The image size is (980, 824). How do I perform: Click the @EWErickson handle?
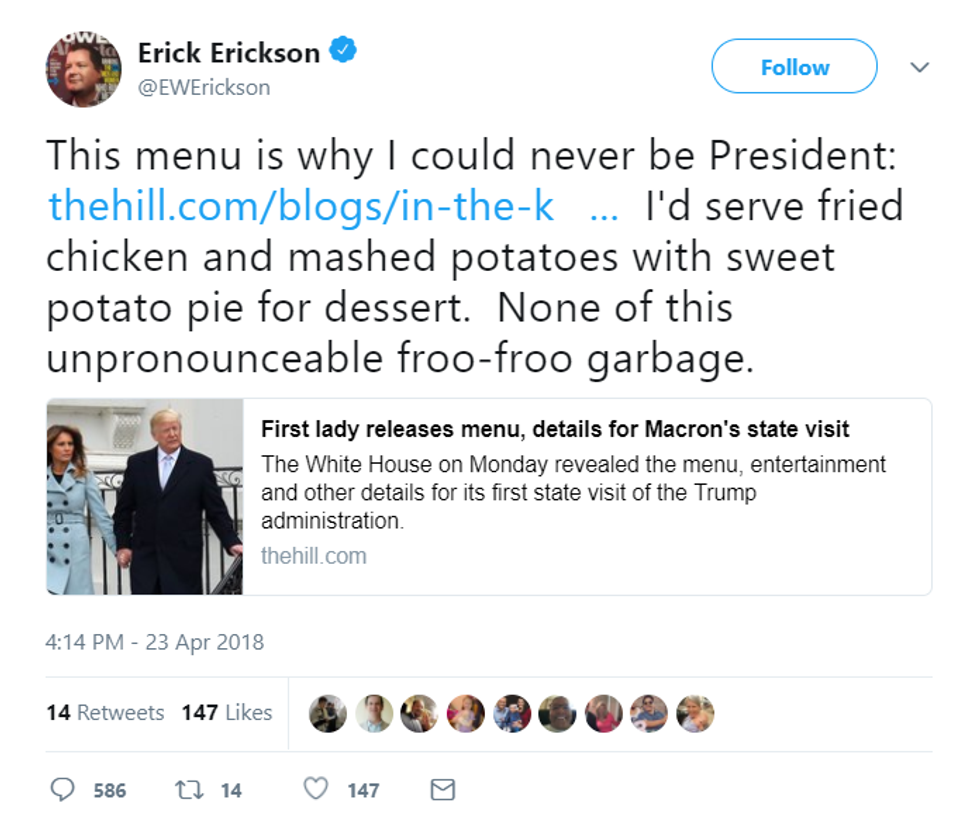(204, 88)
